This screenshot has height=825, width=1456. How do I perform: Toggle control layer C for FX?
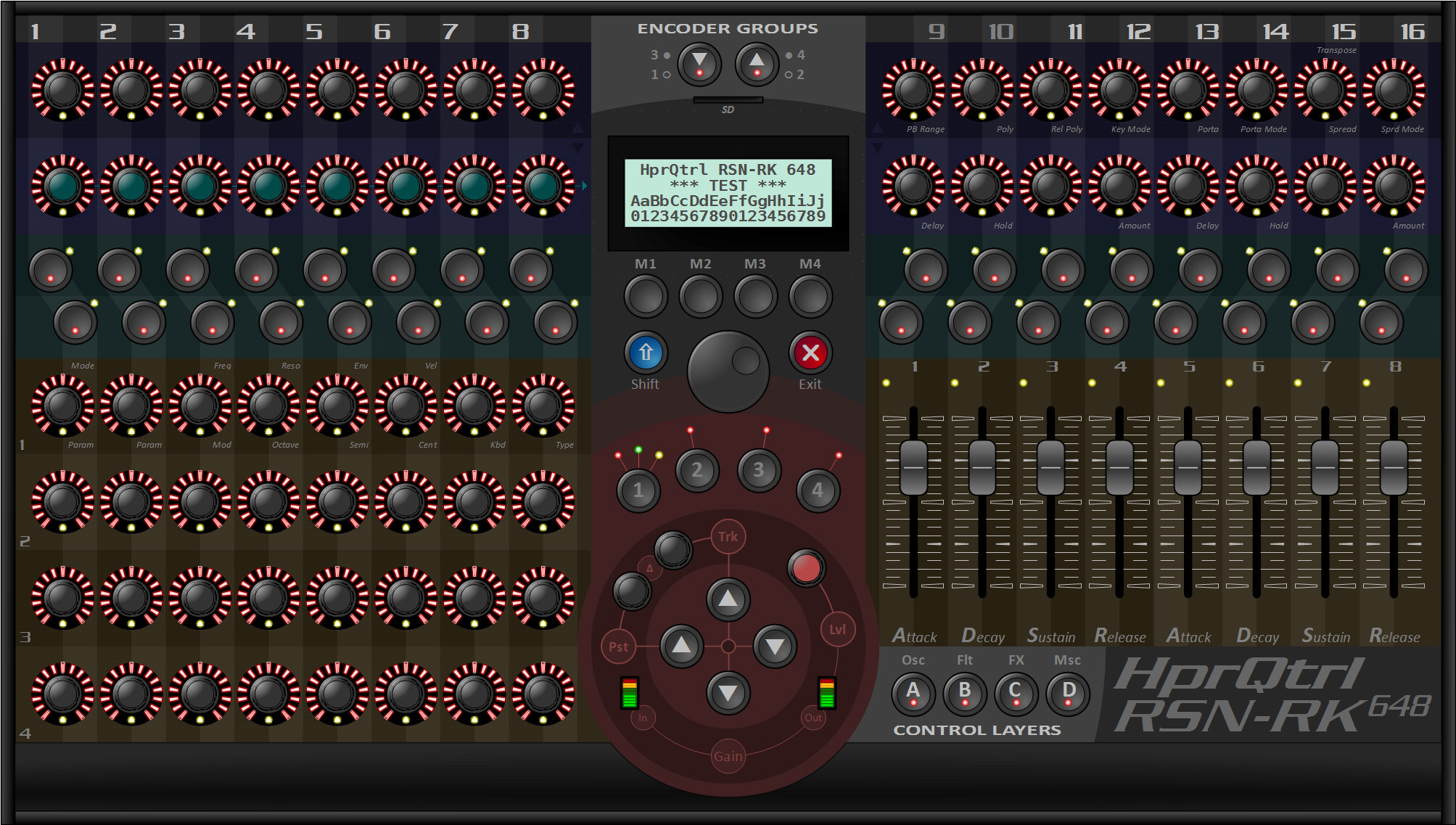pyautogui.click(x=1016, y=693)
